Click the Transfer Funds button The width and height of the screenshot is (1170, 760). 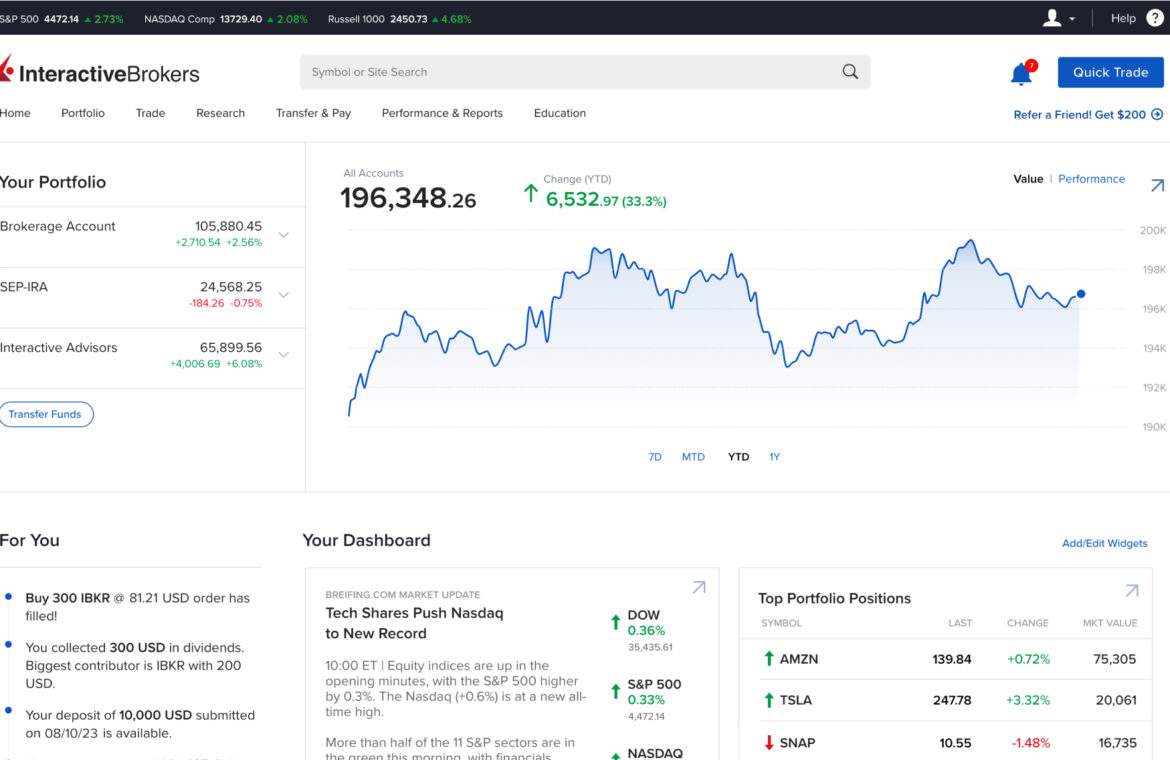[x=45, y=414]
